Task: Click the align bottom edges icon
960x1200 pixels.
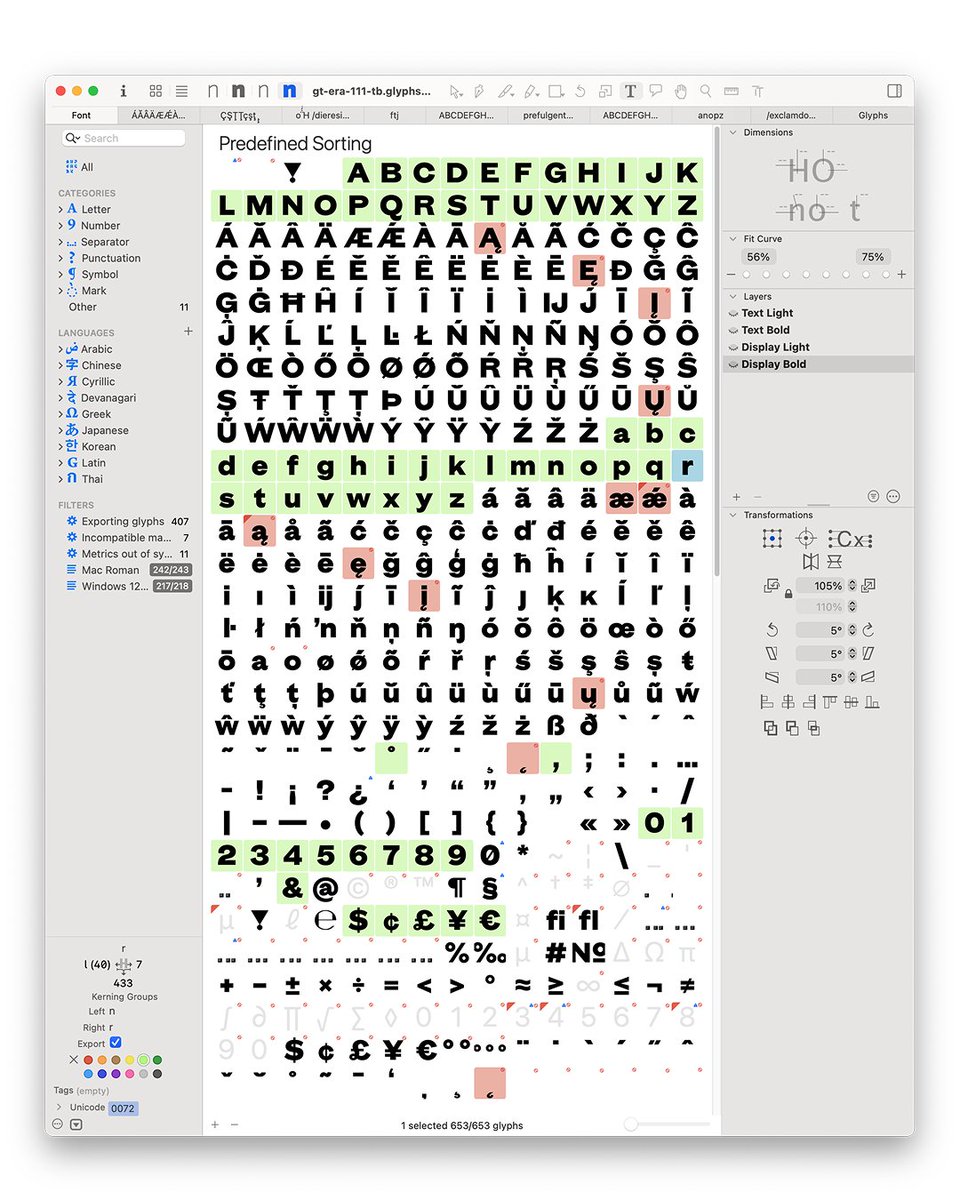Action: pyautogui.click(x=872, y=702)
